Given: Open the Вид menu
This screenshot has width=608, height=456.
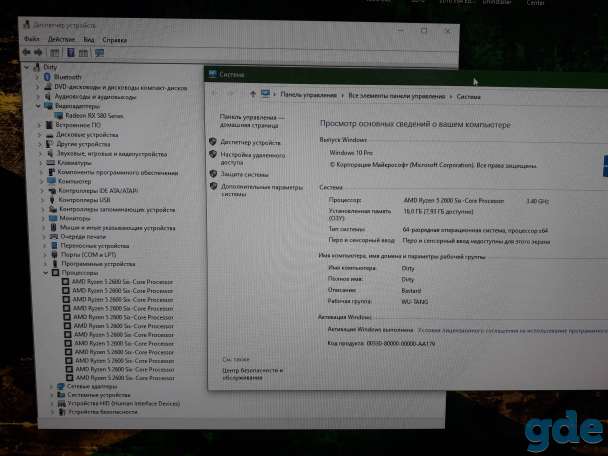Looking at the screenshot, I should [89, 40].
